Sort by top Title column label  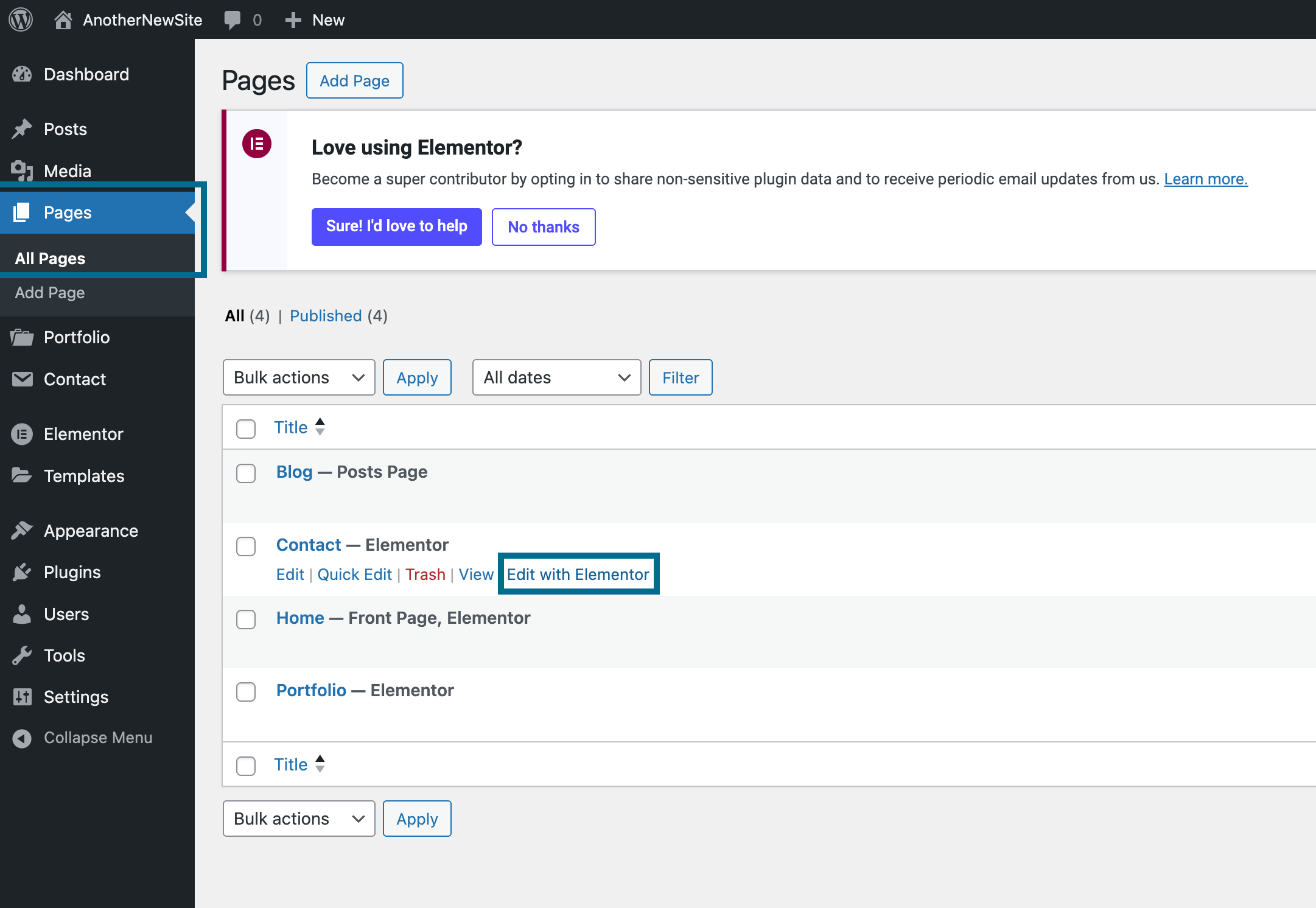[x=290, y=427]
